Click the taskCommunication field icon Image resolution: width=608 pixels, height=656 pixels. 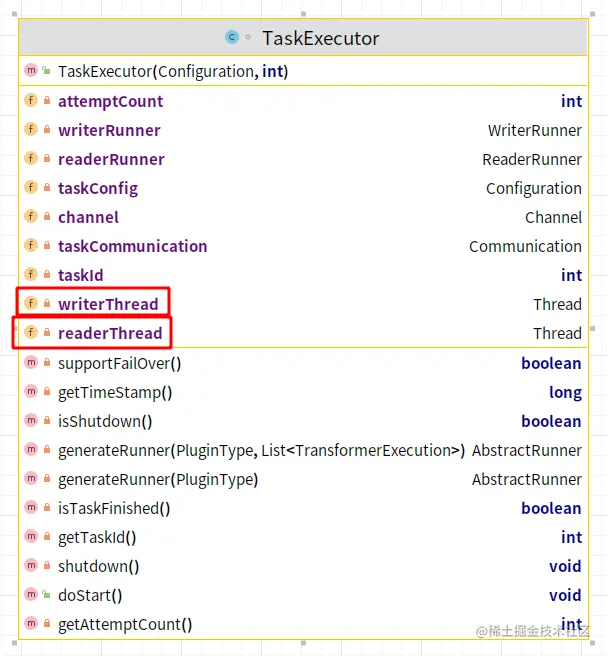click(x=31, y=246)
